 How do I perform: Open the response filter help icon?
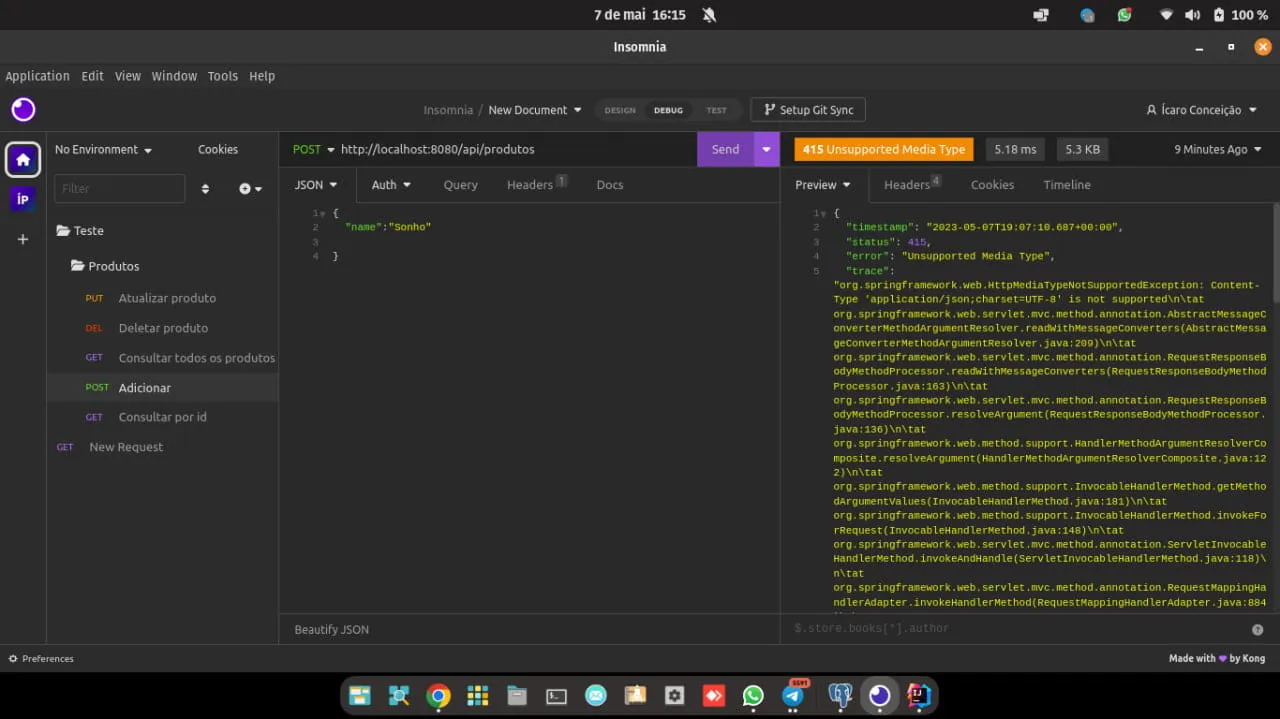(1258, 629)
